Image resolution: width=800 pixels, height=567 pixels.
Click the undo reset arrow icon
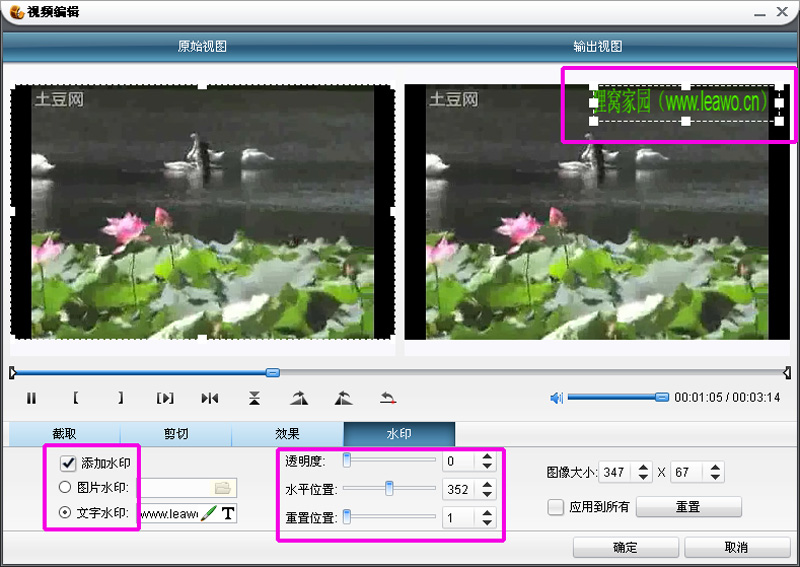point(388,398)
